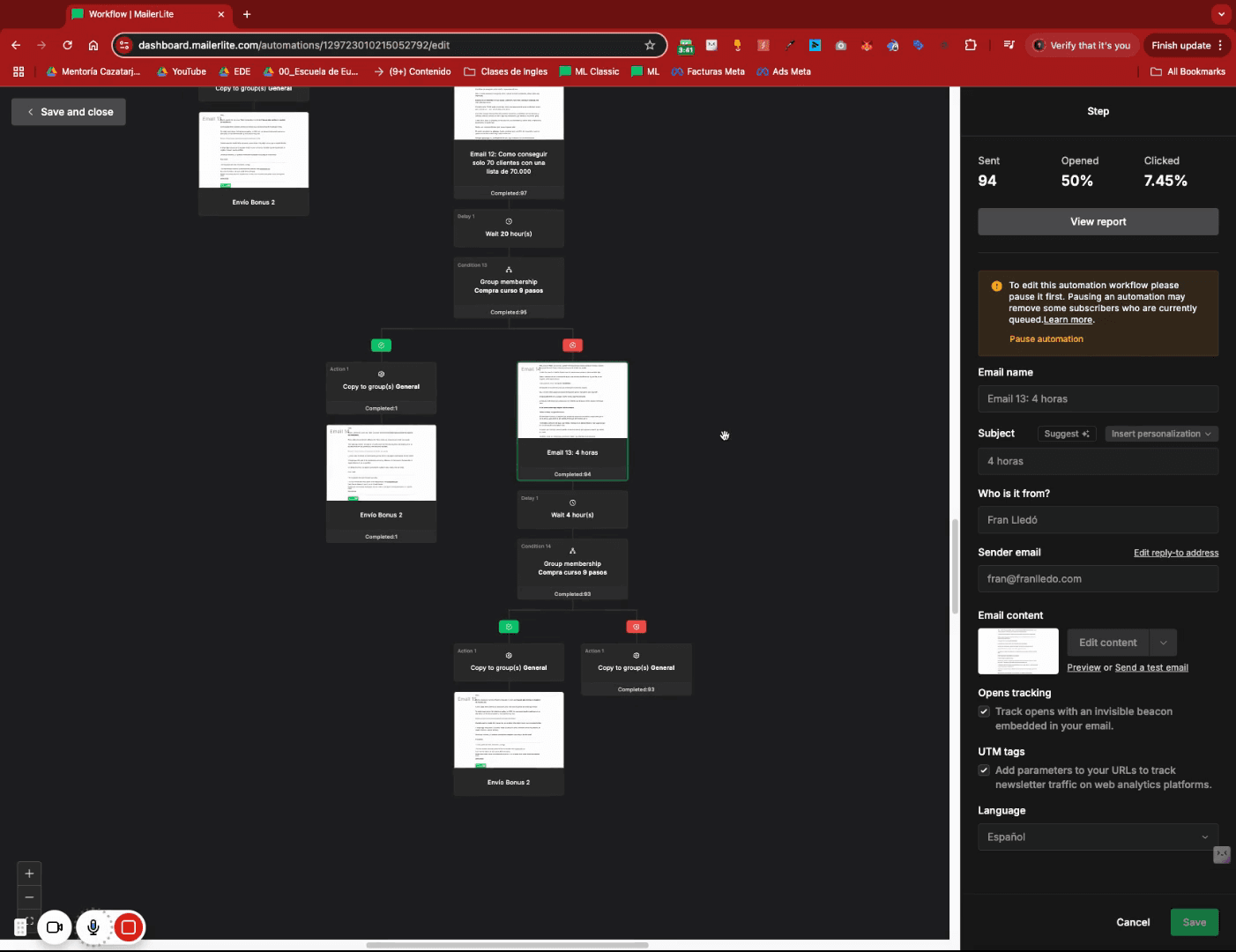Bookmark this page with the star icon
The image size is (1236, 952).
click(x=650, y=45)
